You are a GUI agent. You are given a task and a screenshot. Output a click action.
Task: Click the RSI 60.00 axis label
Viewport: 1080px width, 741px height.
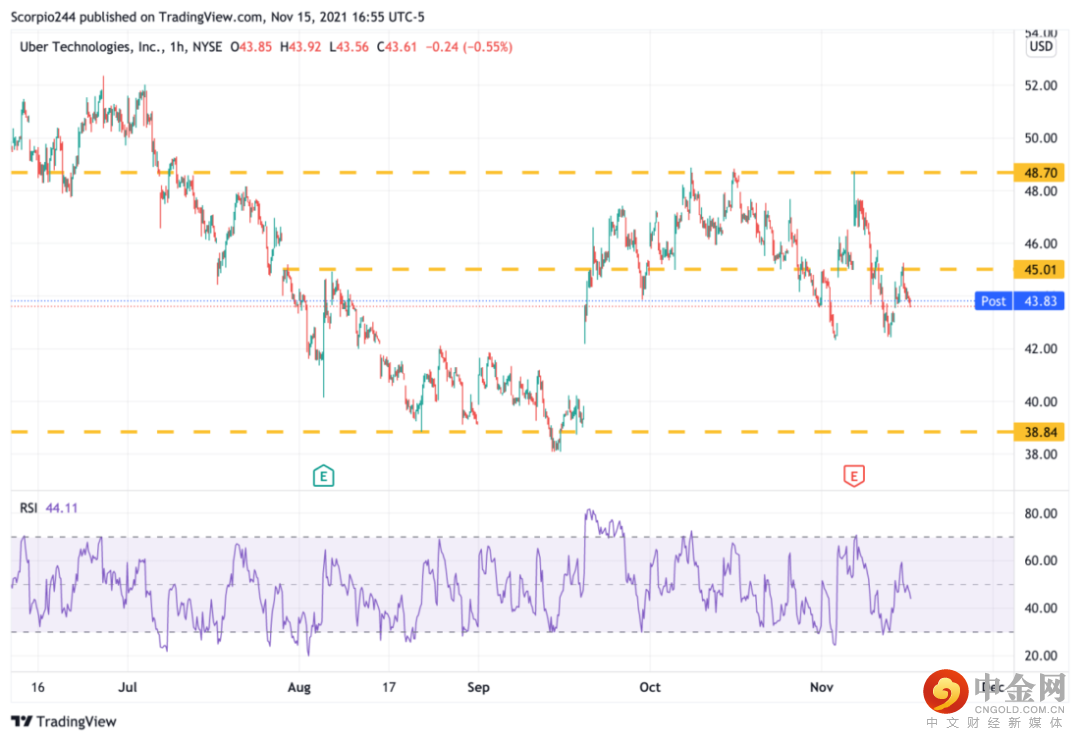click(1040, 561)
